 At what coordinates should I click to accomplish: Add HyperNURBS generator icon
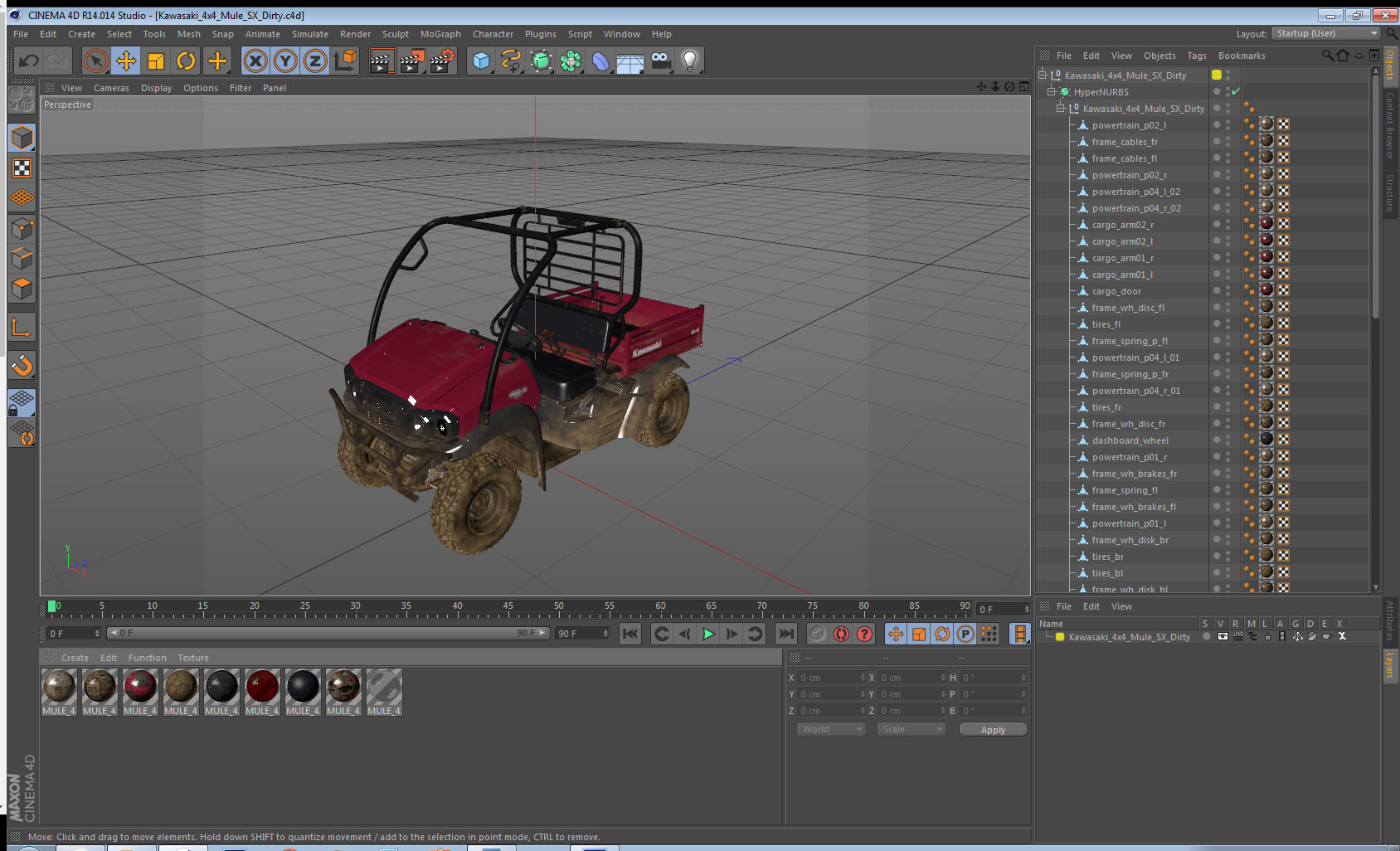(x=541, y=61)
